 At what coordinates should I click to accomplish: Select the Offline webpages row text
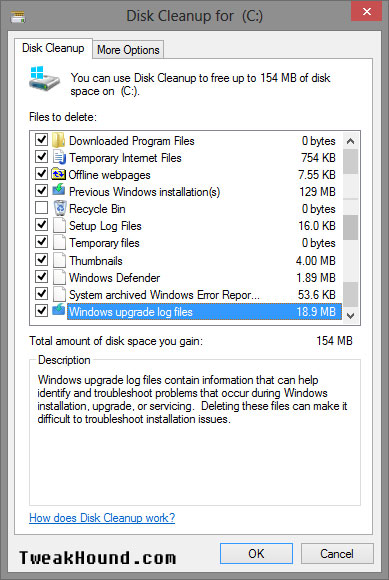point(110,175)
